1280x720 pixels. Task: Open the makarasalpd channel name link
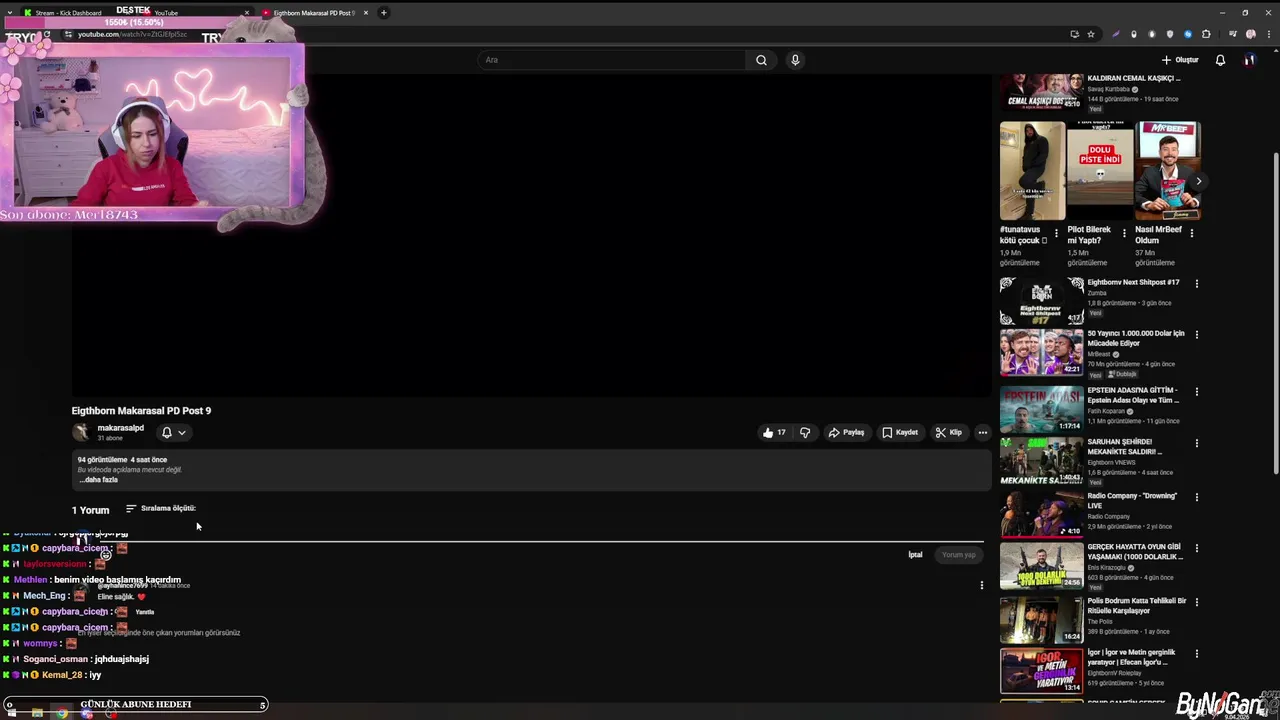click(120, 428)
